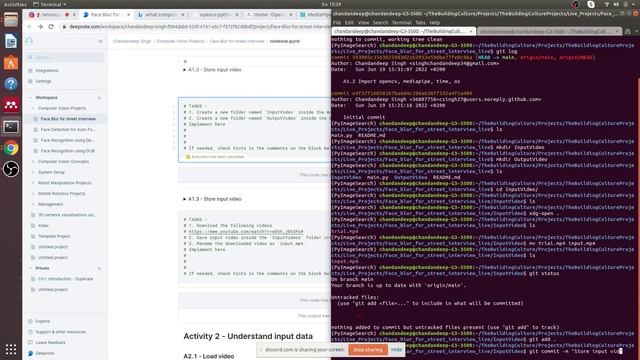Click the user avatar in Deepnote sidebar
This screenshot has height=360, width=640.
(29, 41)
